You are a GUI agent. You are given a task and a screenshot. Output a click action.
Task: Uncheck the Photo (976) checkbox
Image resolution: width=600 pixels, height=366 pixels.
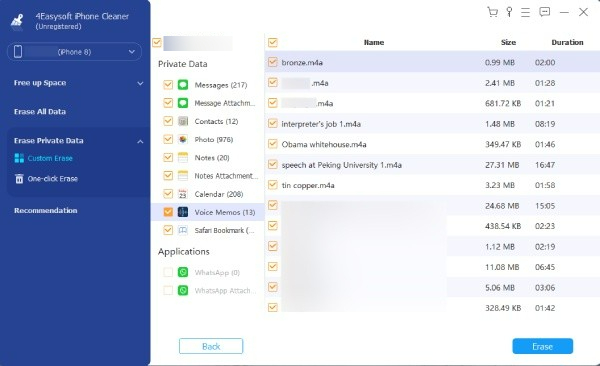point(168,139)
